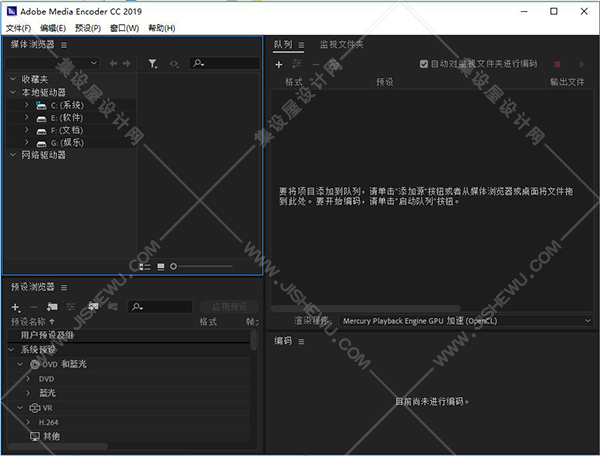Open the 渲染程序 Mercury Playback Engine dropdown
This screenshot has height=456, width=600.
click(466, 321)
